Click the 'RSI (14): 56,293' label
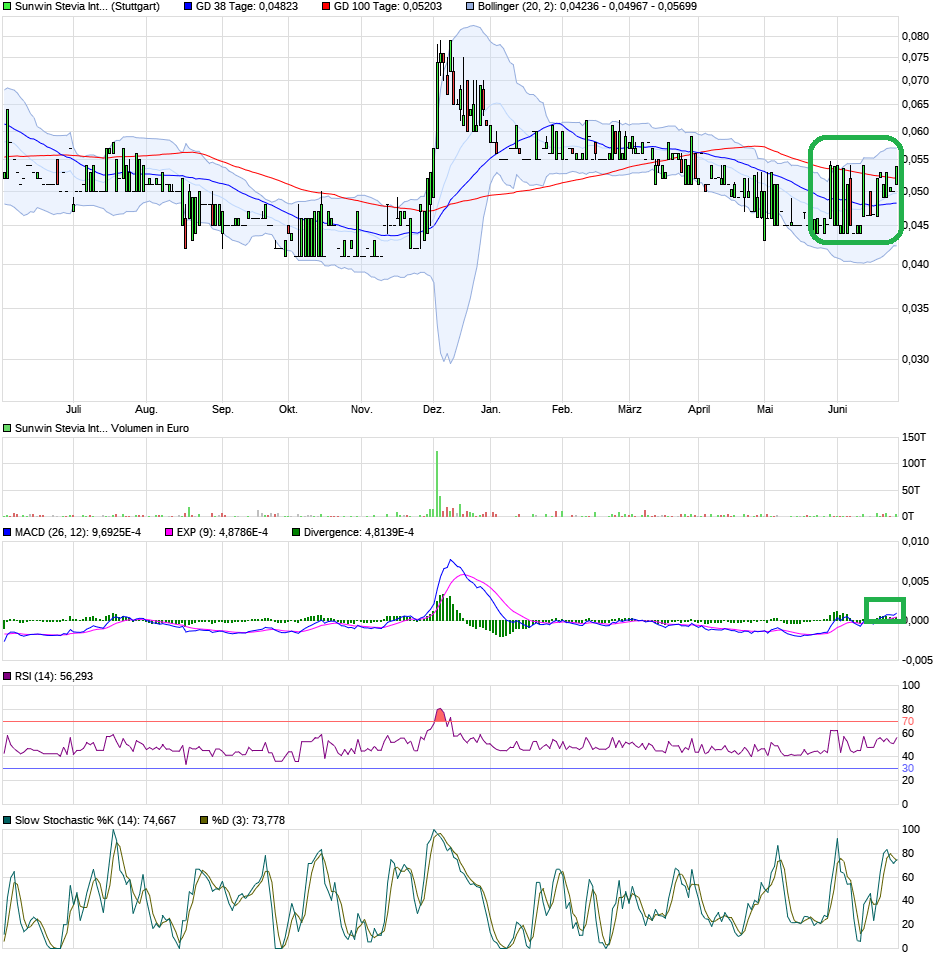The width and height of the screenshot is (940, 958). (x=54, y=676)
